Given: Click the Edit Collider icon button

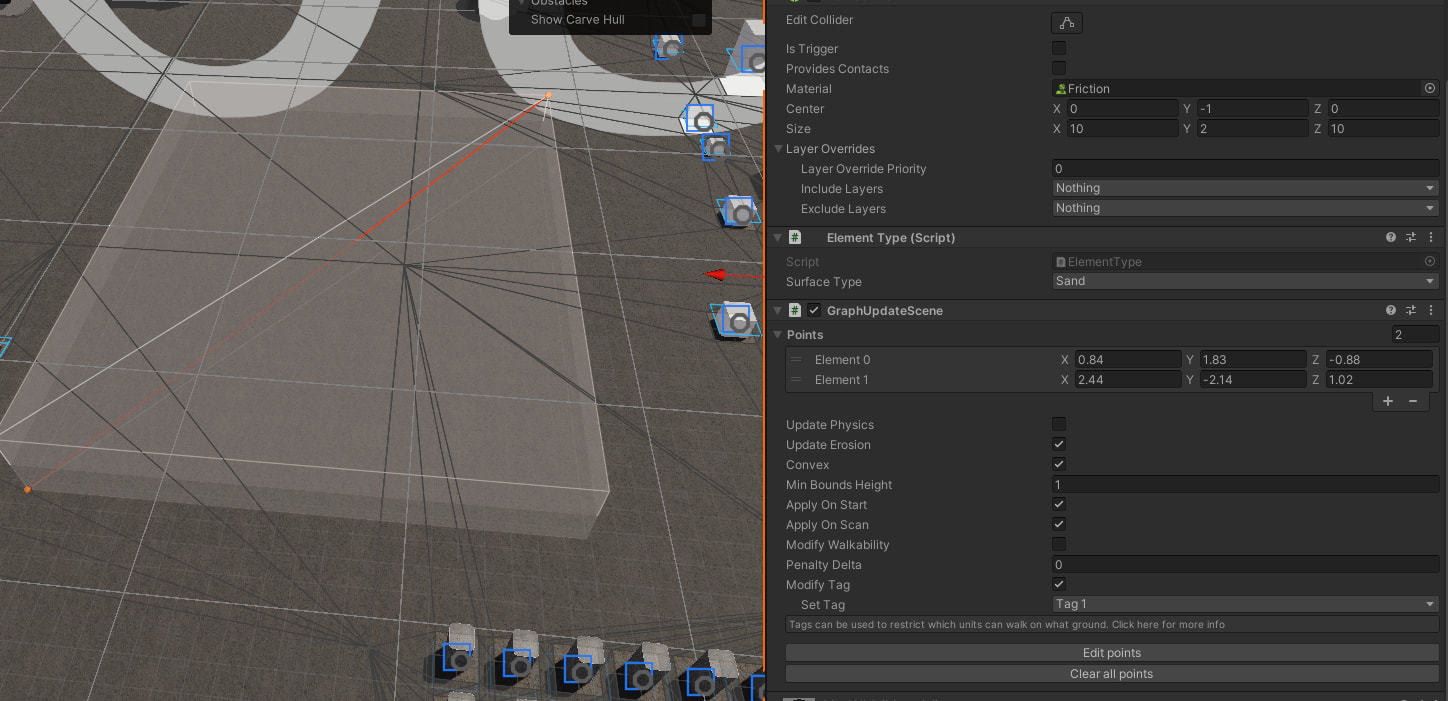Looking at the screenshot, I should [1066, 22].
